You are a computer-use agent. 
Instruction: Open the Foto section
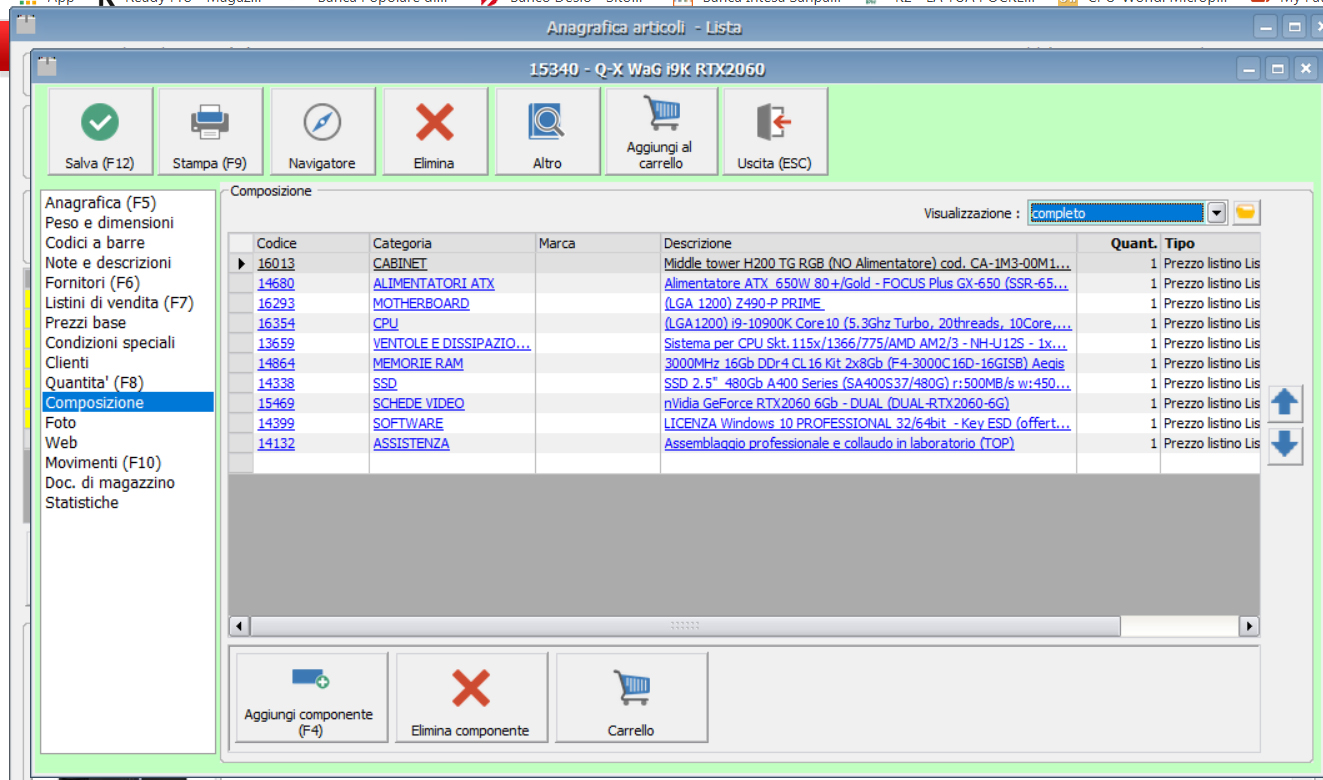click(x=60, y=423)
